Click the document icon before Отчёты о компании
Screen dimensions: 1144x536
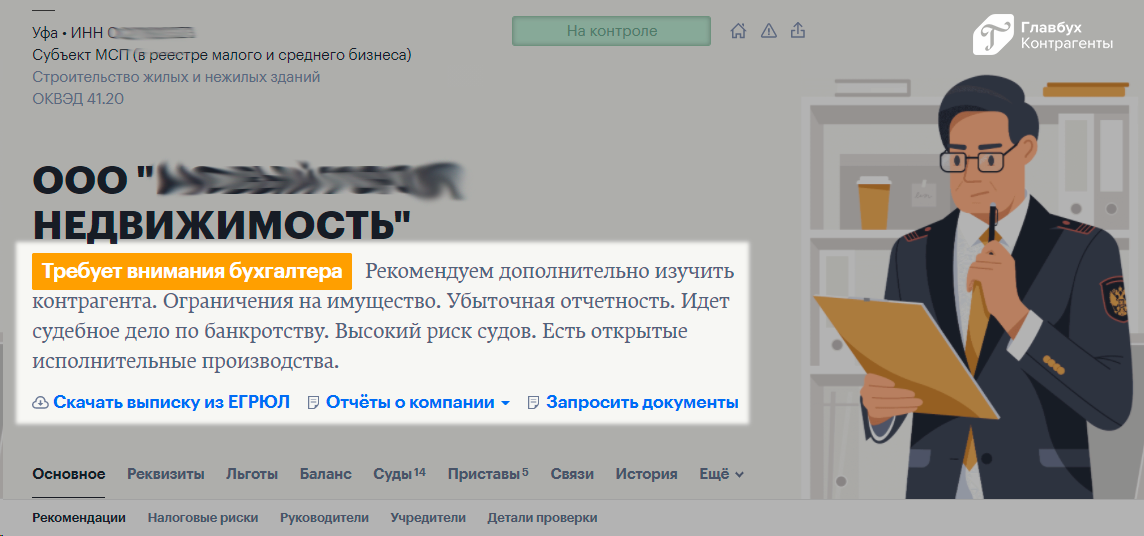[x=313, y=403]
